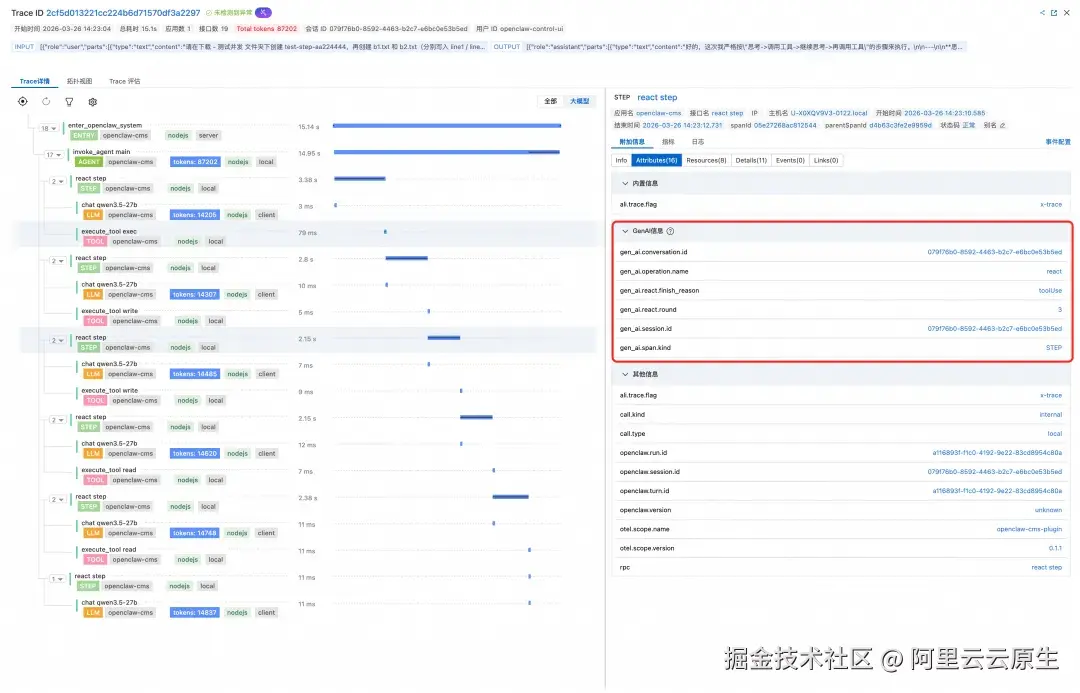Image resolution: width=1080 pixels, height=693 pixels.
Task: Switch span filter to 大模型
Action: coord(580,100)
